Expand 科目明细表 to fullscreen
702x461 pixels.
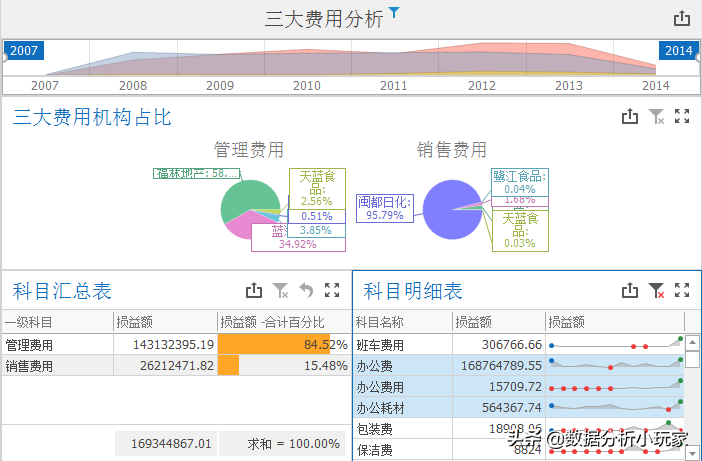[x=683, y=291]
